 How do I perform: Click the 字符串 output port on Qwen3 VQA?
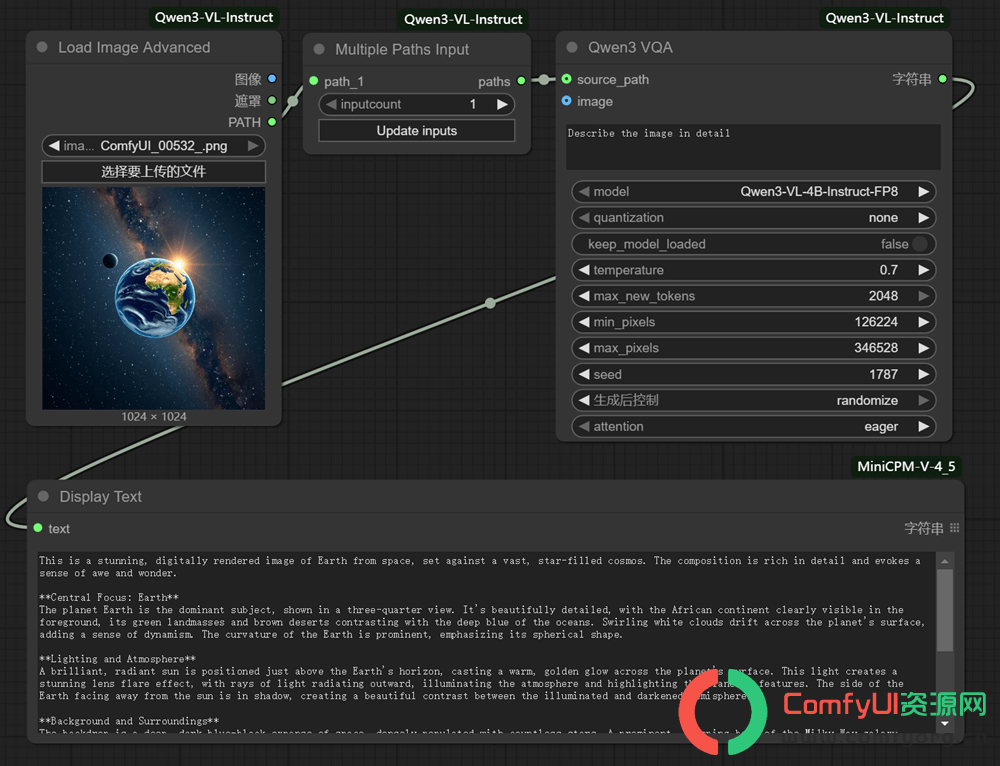coord(943,79)
